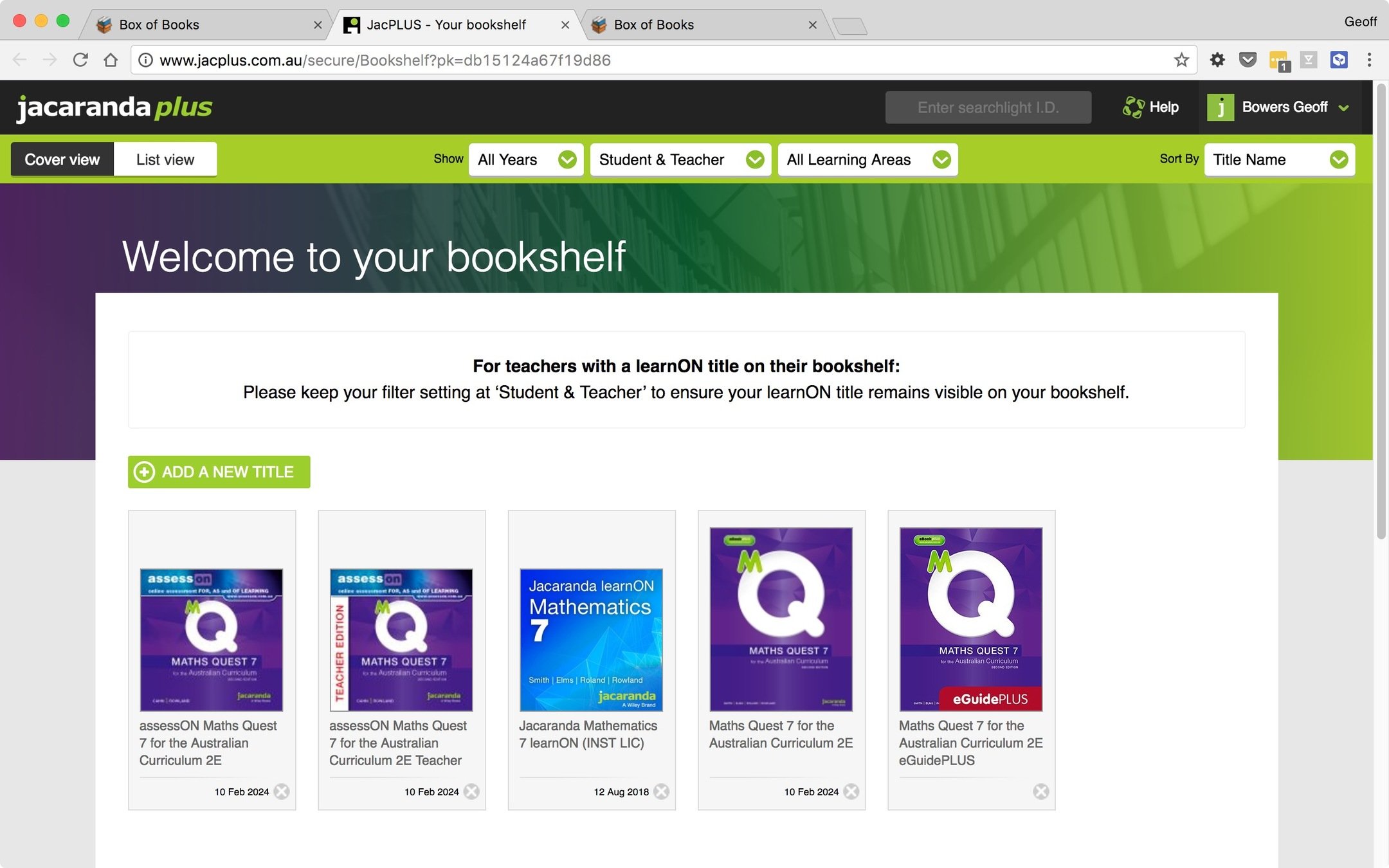Bookmark this page with the star icon
This screenshot has width=1389, height=868.
1181,60
